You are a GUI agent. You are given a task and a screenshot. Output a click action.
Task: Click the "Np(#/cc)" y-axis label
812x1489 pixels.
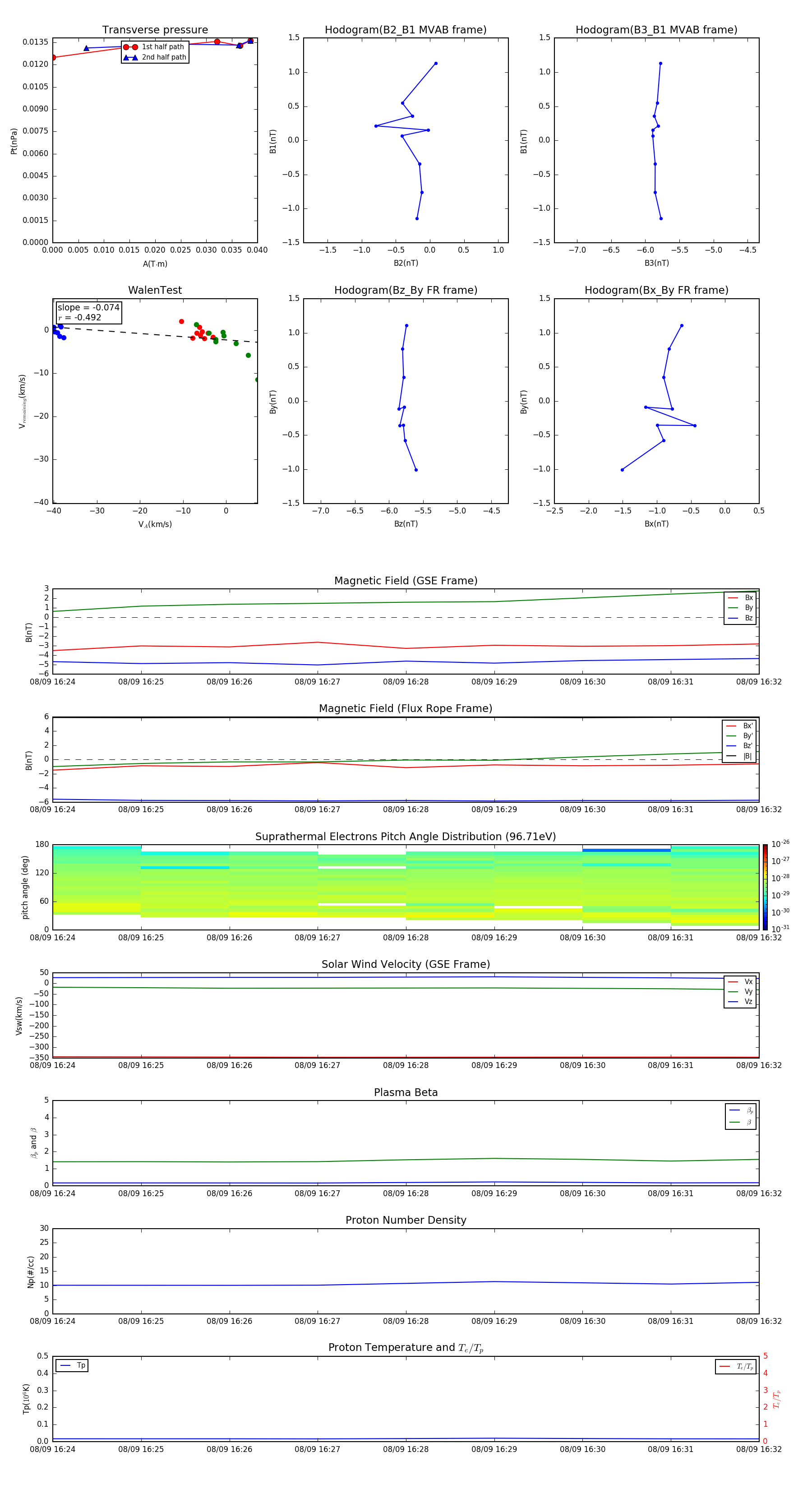(31, 1272)
